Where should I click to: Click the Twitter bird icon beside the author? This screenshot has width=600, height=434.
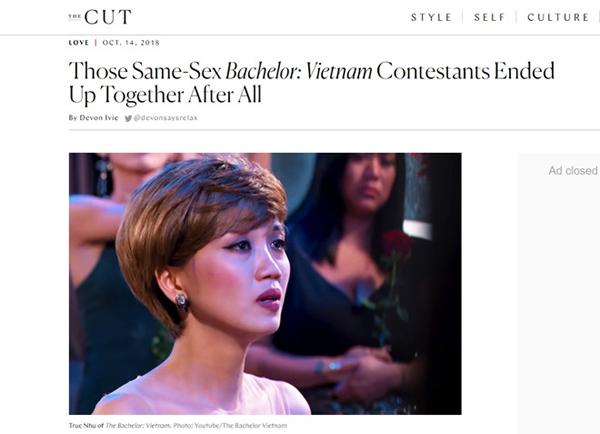tap(128, 118)
